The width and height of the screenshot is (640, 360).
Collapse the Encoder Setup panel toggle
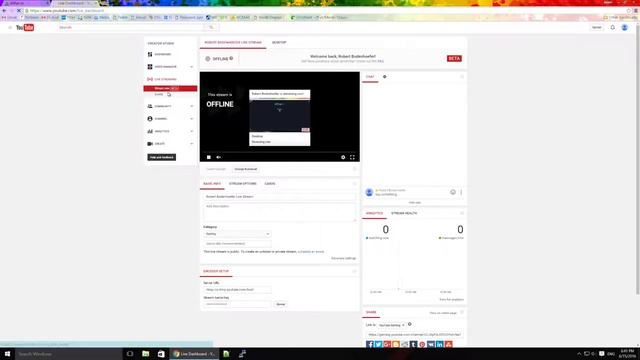pyautogui.click(x=354, y=271)
